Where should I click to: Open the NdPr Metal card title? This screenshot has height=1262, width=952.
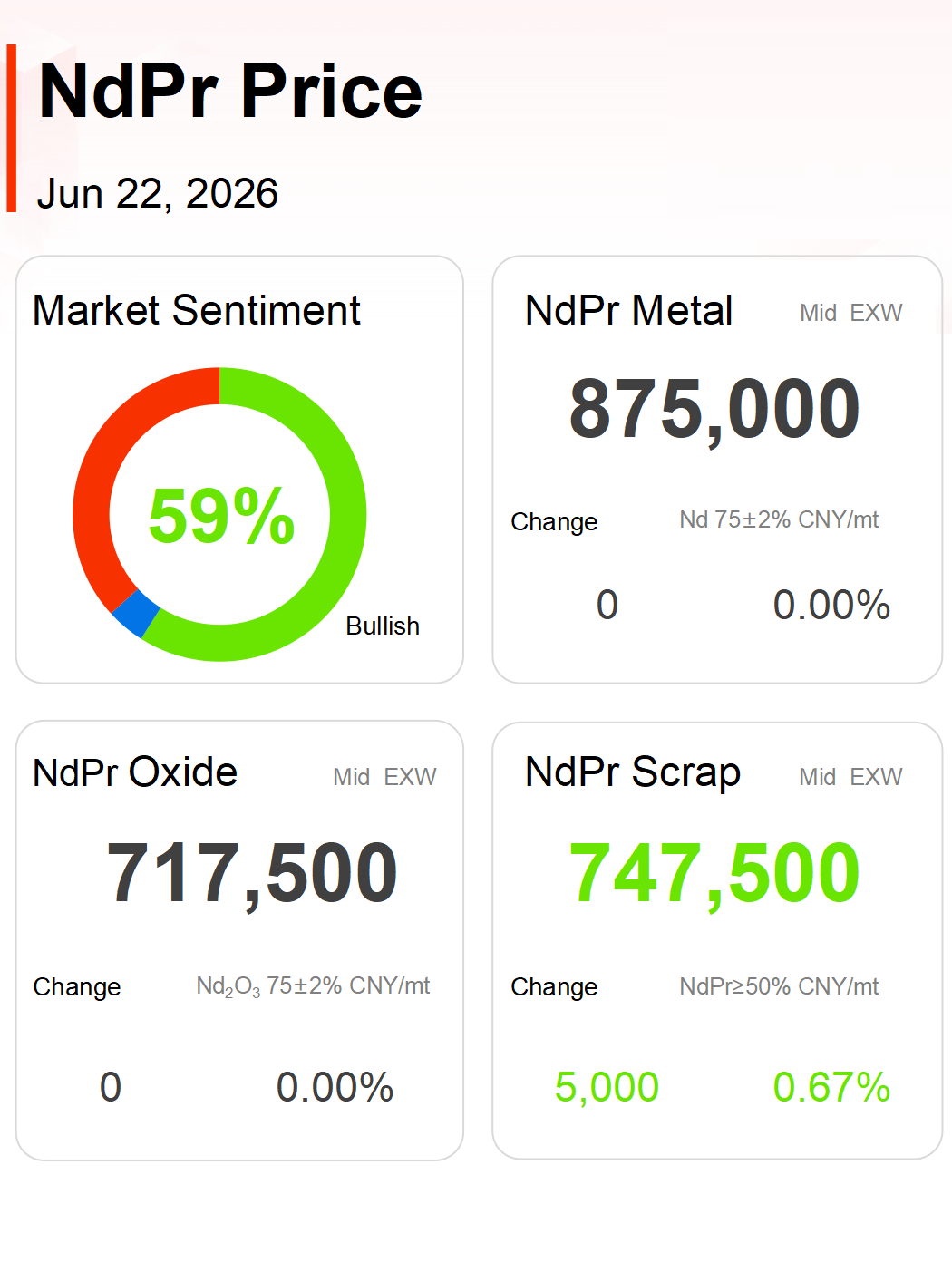pos(628,310)
